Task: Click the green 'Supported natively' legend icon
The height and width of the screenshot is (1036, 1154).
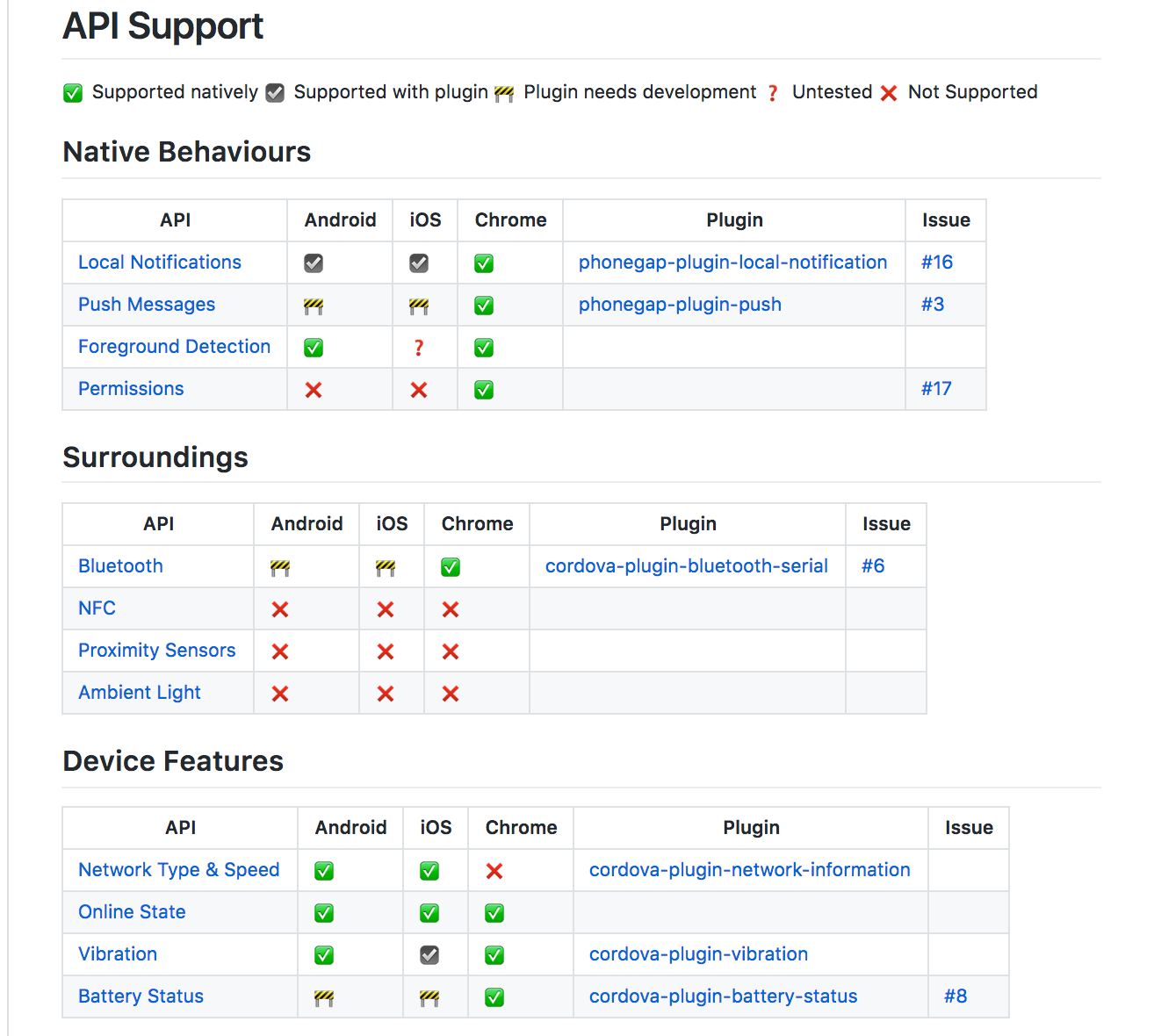Action: pos(73,93)
